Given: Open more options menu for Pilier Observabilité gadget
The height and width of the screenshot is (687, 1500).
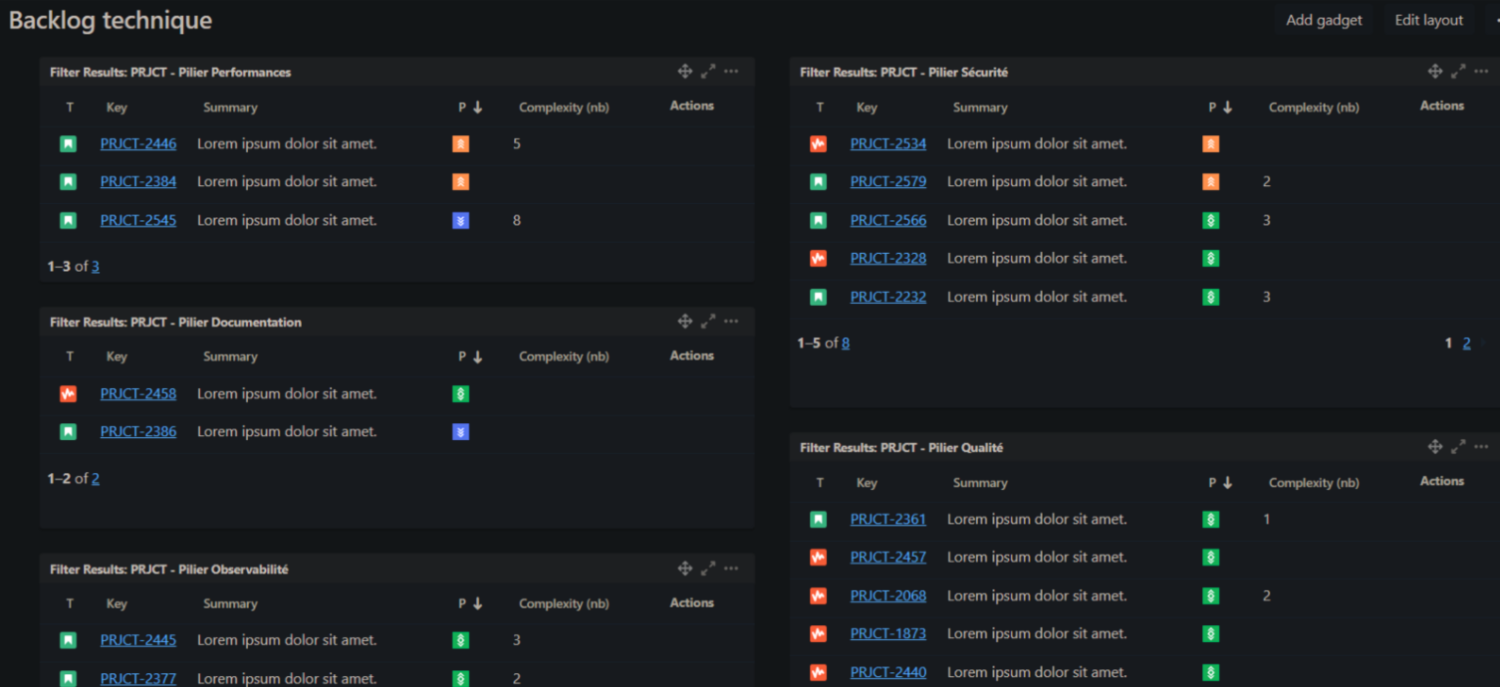Looking at the screenshot, I should pyautogui.click(x=731, y=568).
